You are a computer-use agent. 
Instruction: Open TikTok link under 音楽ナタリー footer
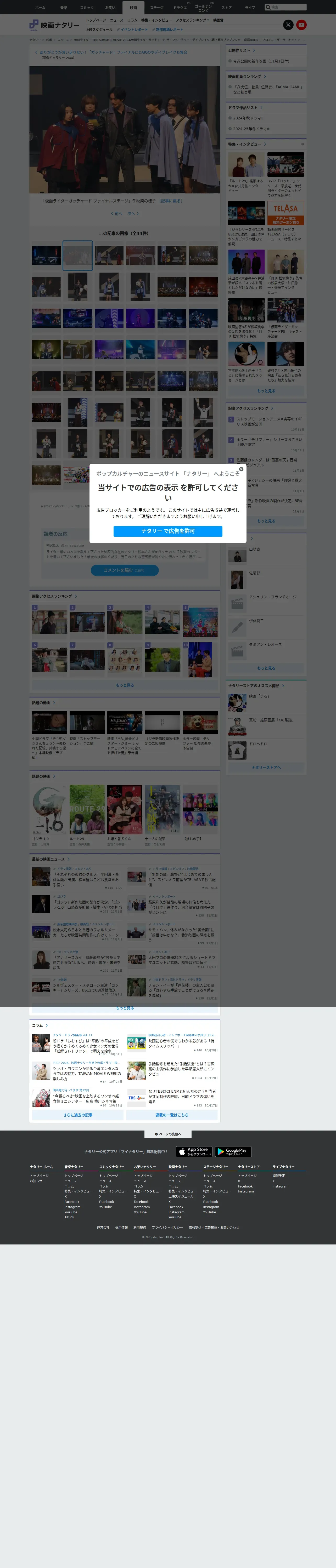[x=70, y=1217]
